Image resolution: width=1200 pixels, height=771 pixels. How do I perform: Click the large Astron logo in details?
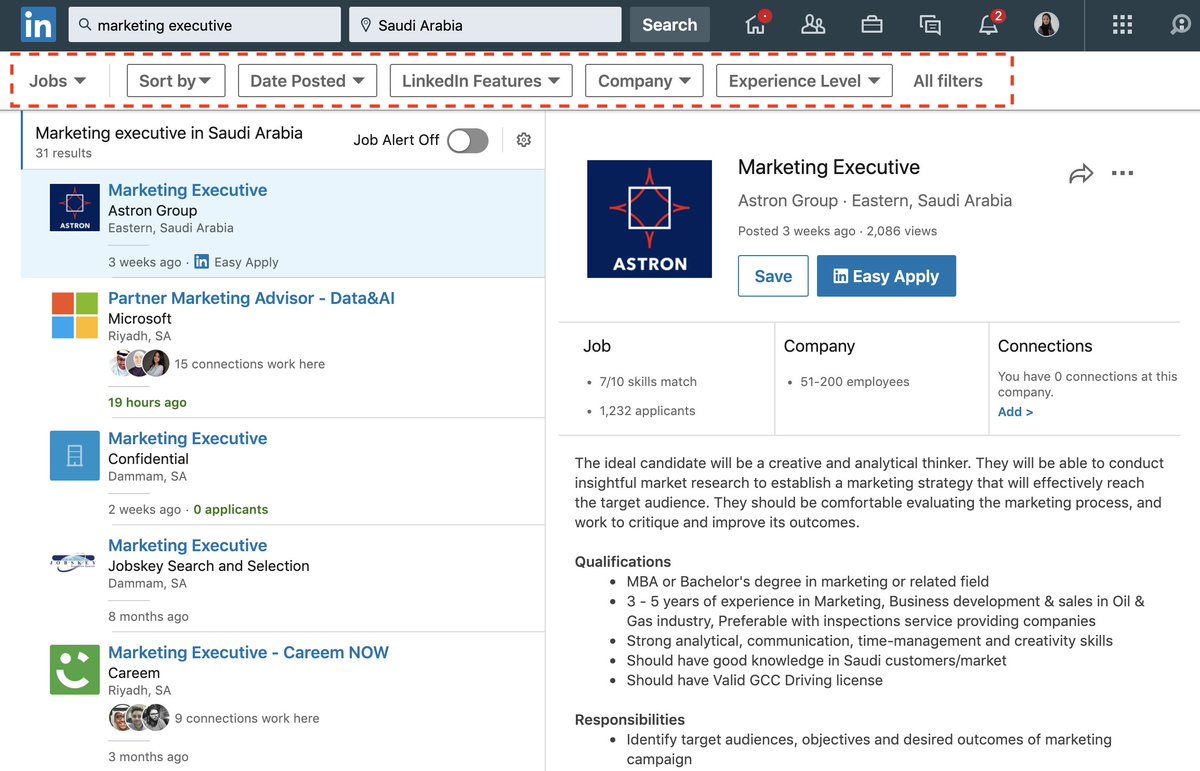650,219
